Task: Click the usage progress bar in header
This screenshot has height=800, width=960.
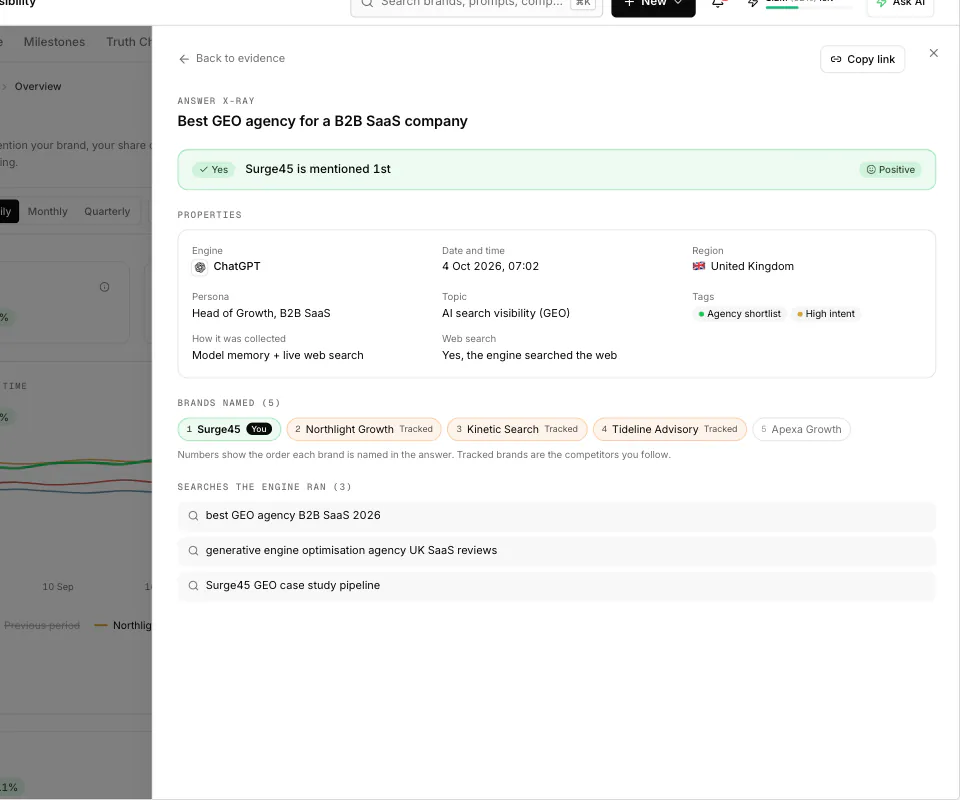Action: [x=808, y=7]
